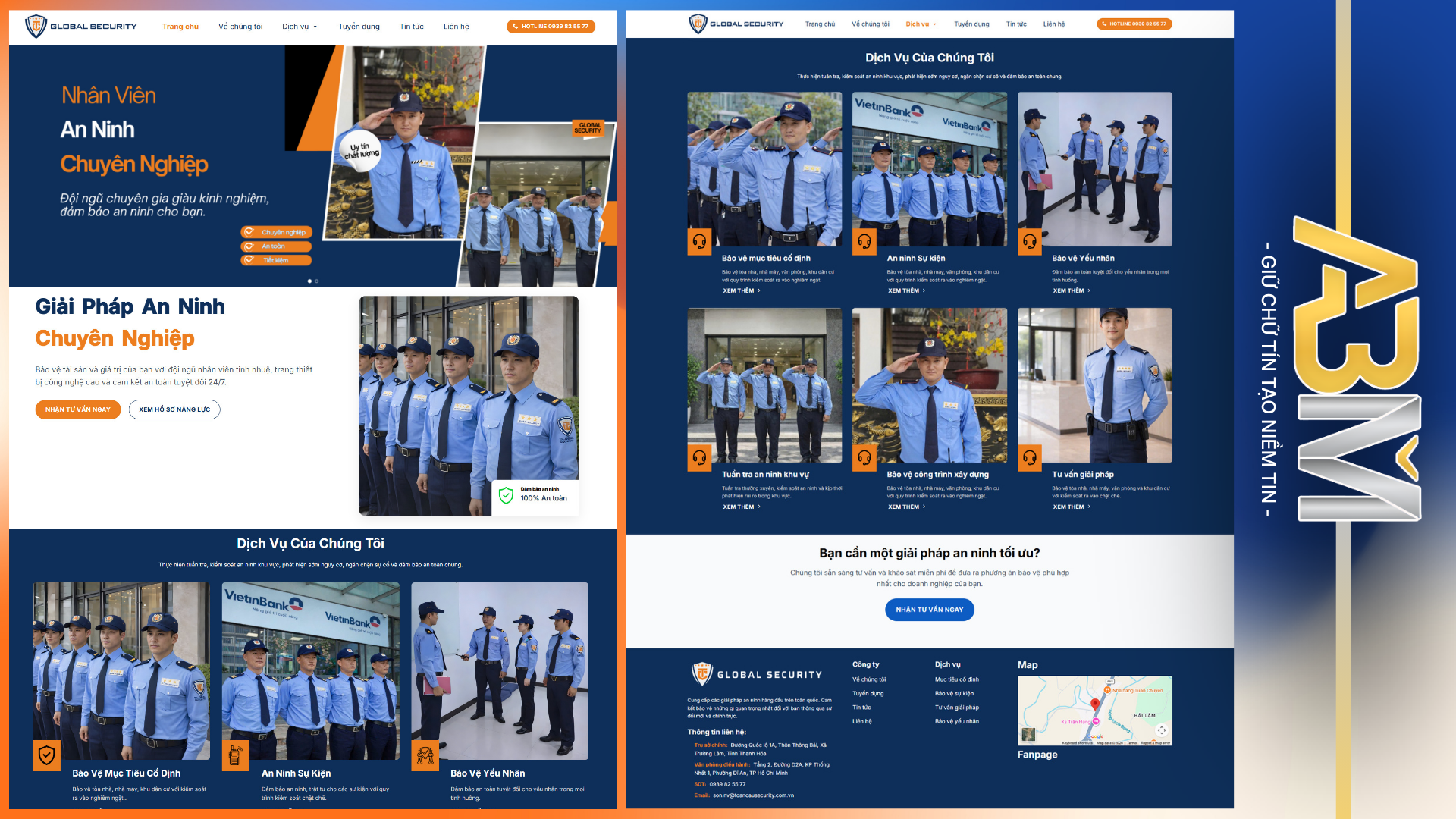Click XEM HỒ SƠ NĂNG LỰC button
This screenshot has width=1456, height=819.
174,409
